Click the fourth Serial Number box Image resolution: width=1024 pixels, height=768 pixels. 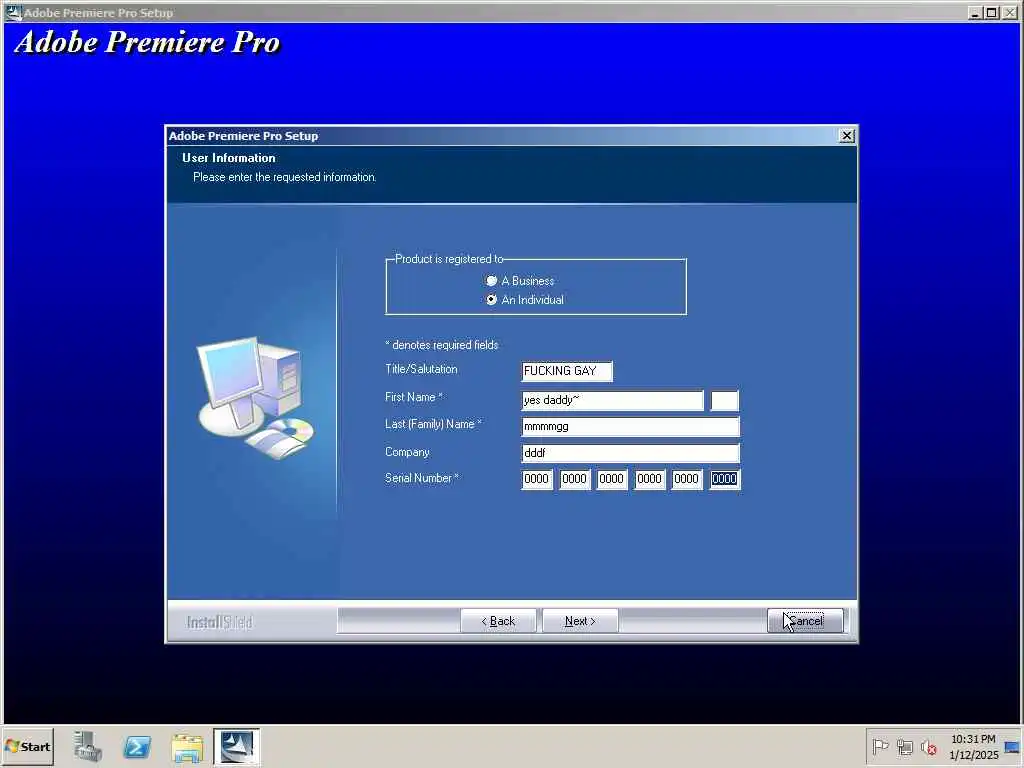pyautogui.click(x=649, y=479)
